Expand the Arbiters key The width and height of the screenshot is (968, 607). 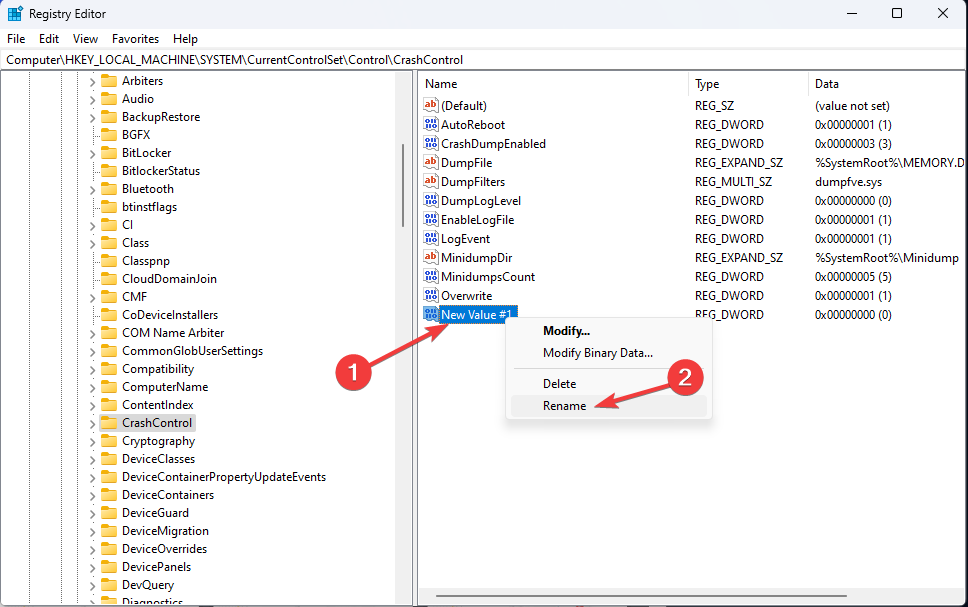point(92,82)
